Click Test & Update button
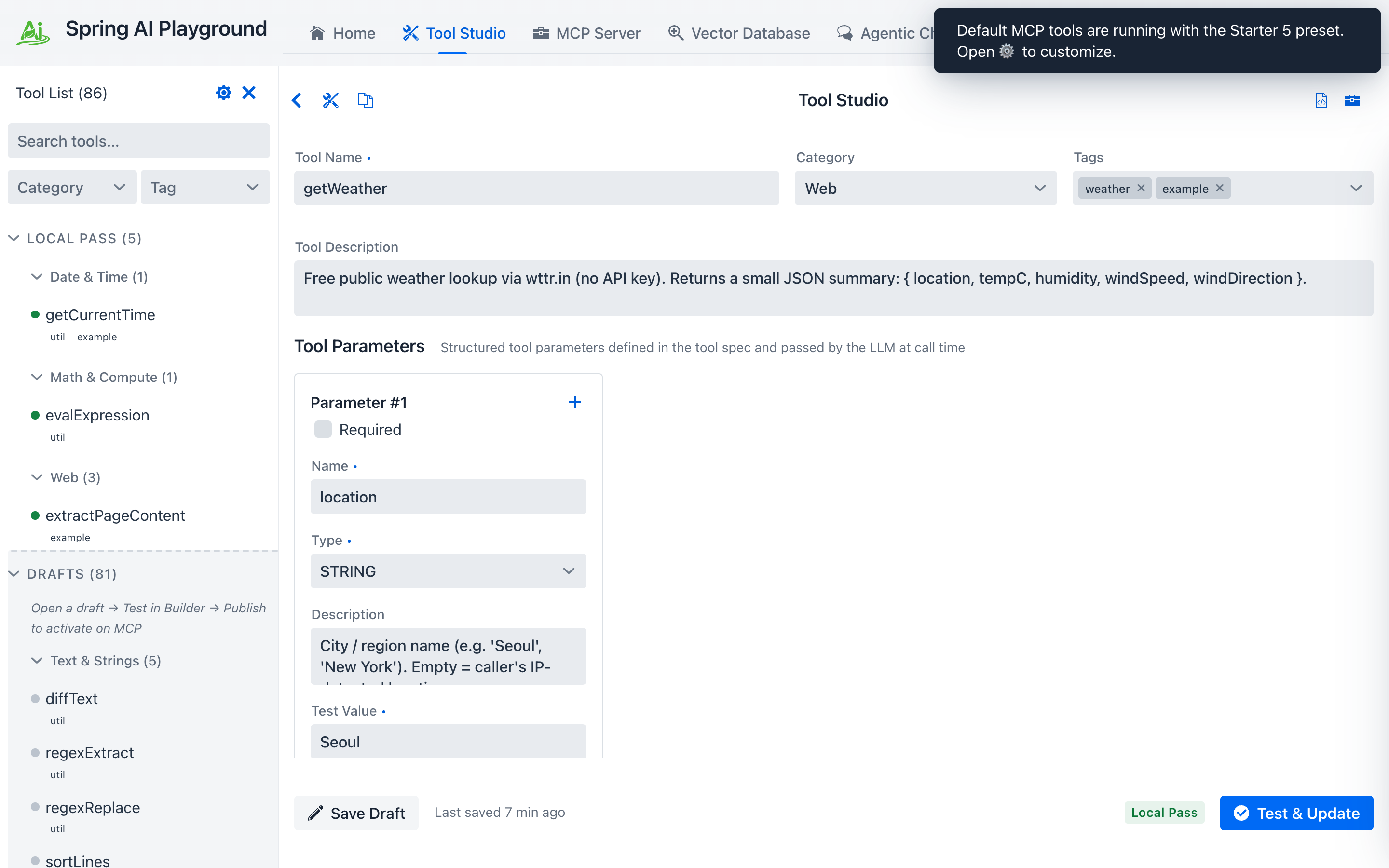1389x868 pixels. pos(1296,813)
